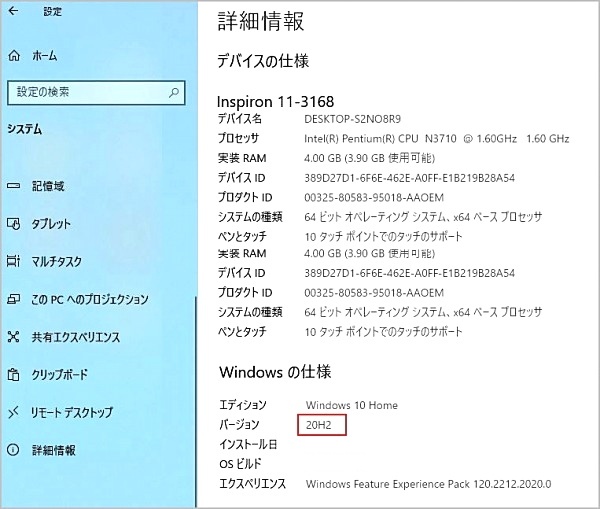Screen dimensions: 600x509
Task: Click the バージョン label
Action: (x=240, y=424)
